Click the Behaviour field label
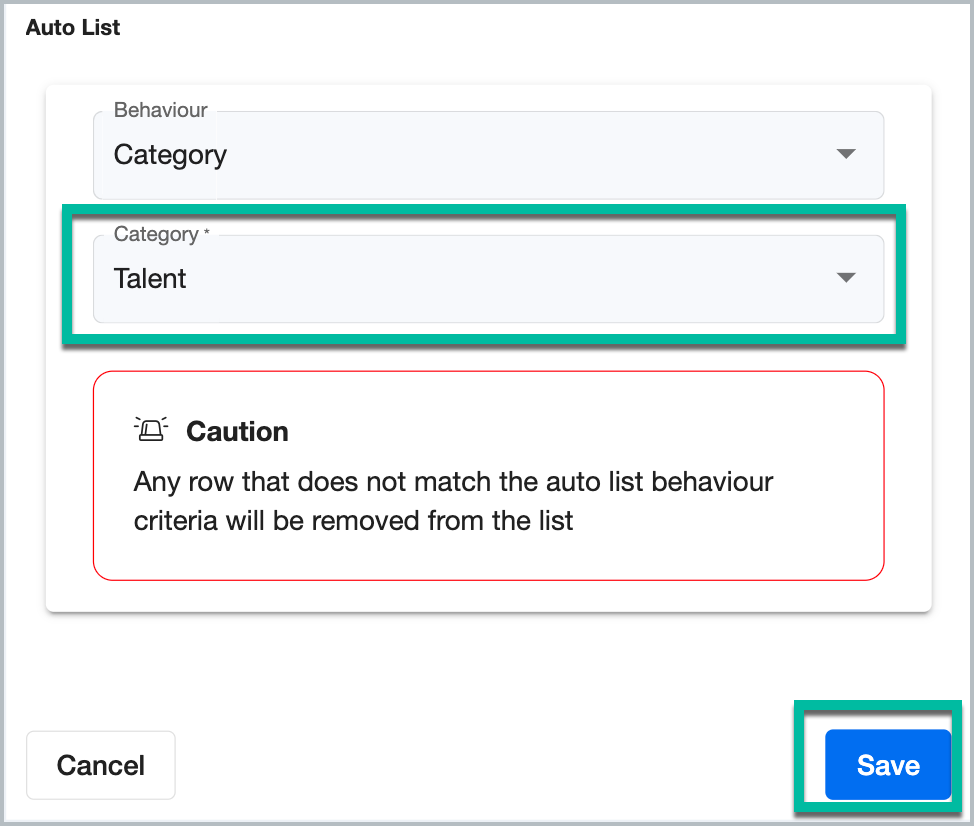Screen dimensions: 974x826 160,110
